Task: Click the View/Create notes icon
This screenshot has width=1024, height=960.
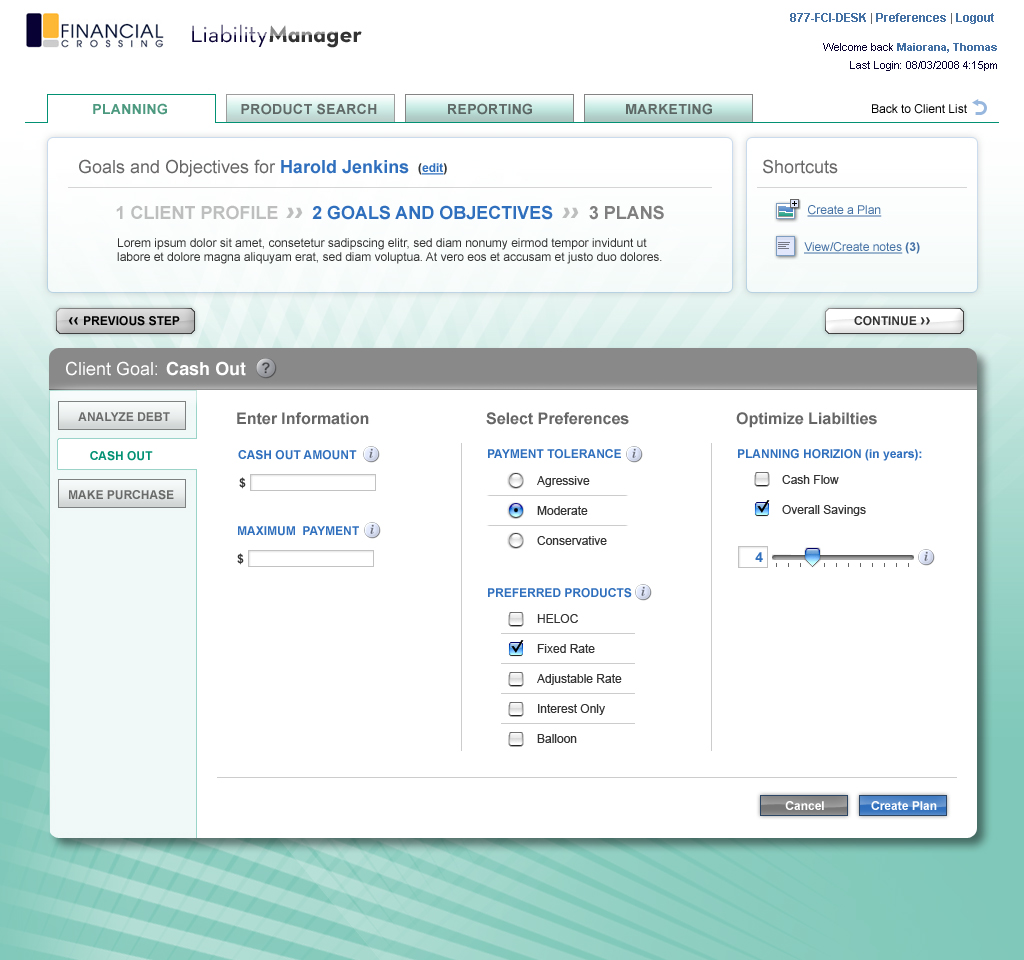Action: [x=786, y=246]
